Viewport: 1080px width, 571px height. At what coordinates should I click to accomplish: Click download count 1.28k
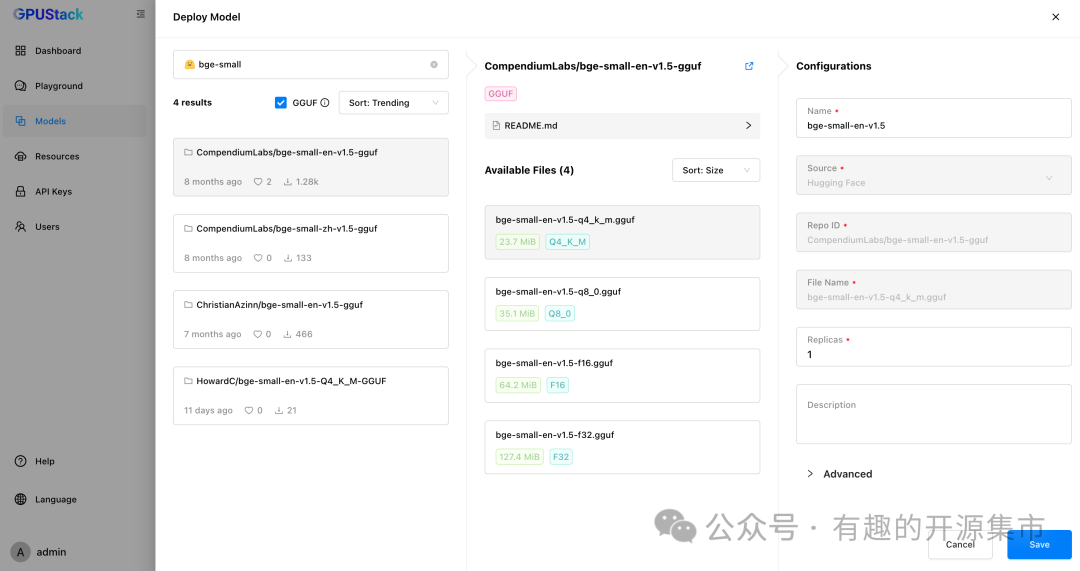click(301, 182)
